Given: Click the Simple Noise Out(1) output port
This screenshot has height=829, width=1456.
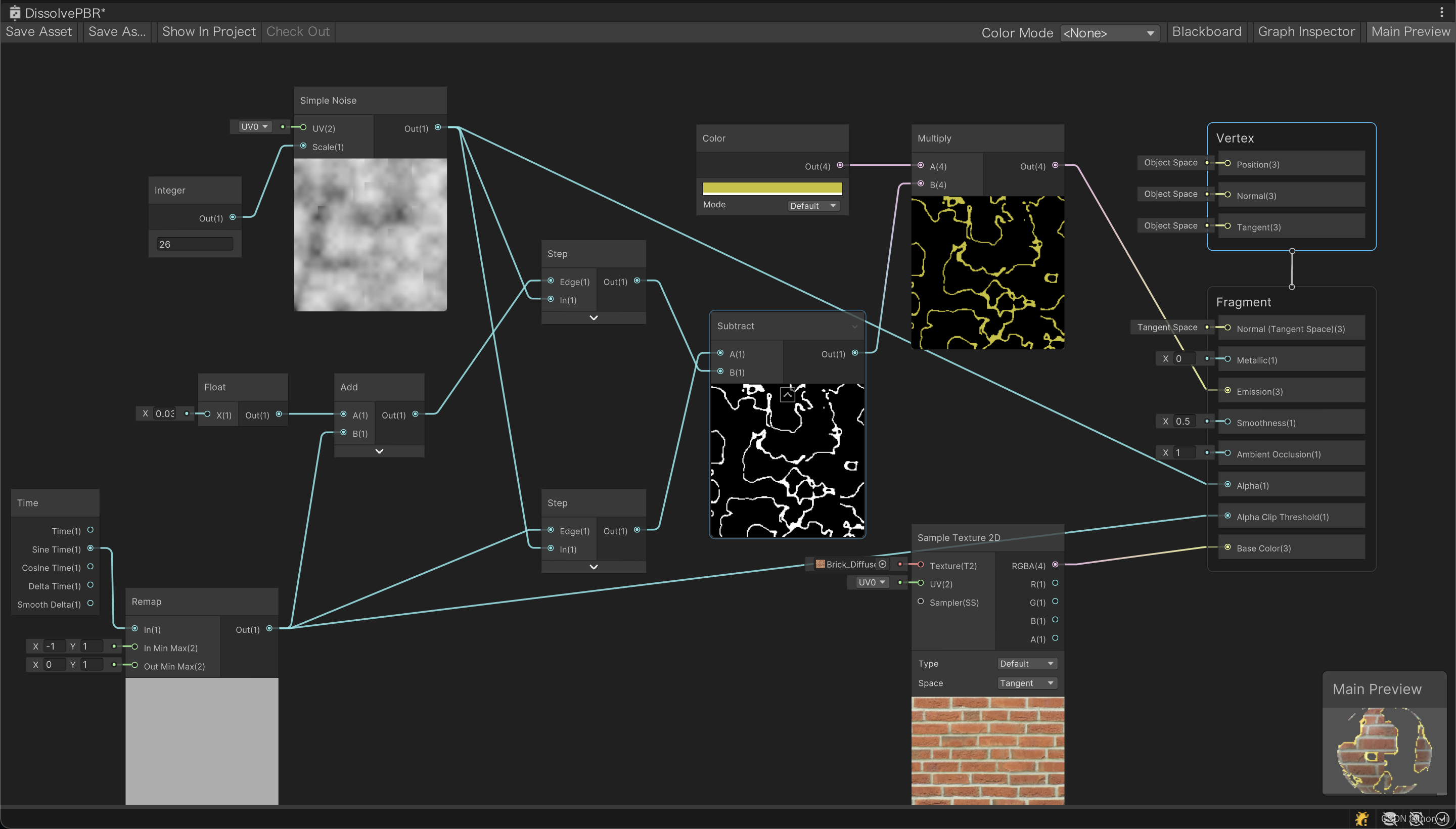Looking at the screenshot, I should click(437, 127).
